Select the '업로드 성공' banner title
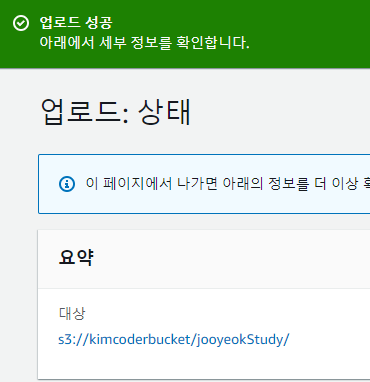This screenshot has width=370, height=382. (x=76, y=23)
